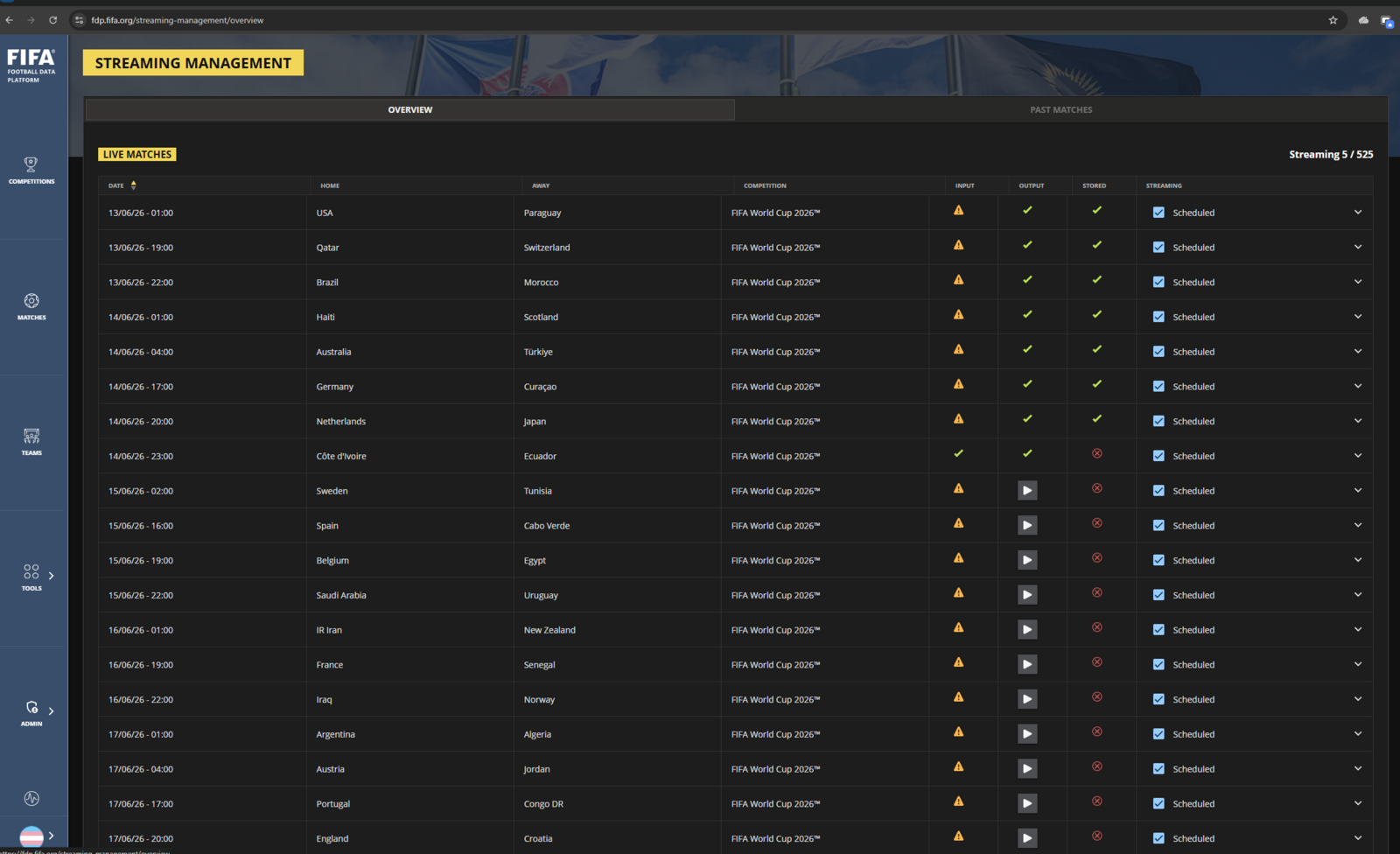Viewport: 1400px width, 854px height.
Task: Open the Admin sidebar icon
Action: click(31, 712)
